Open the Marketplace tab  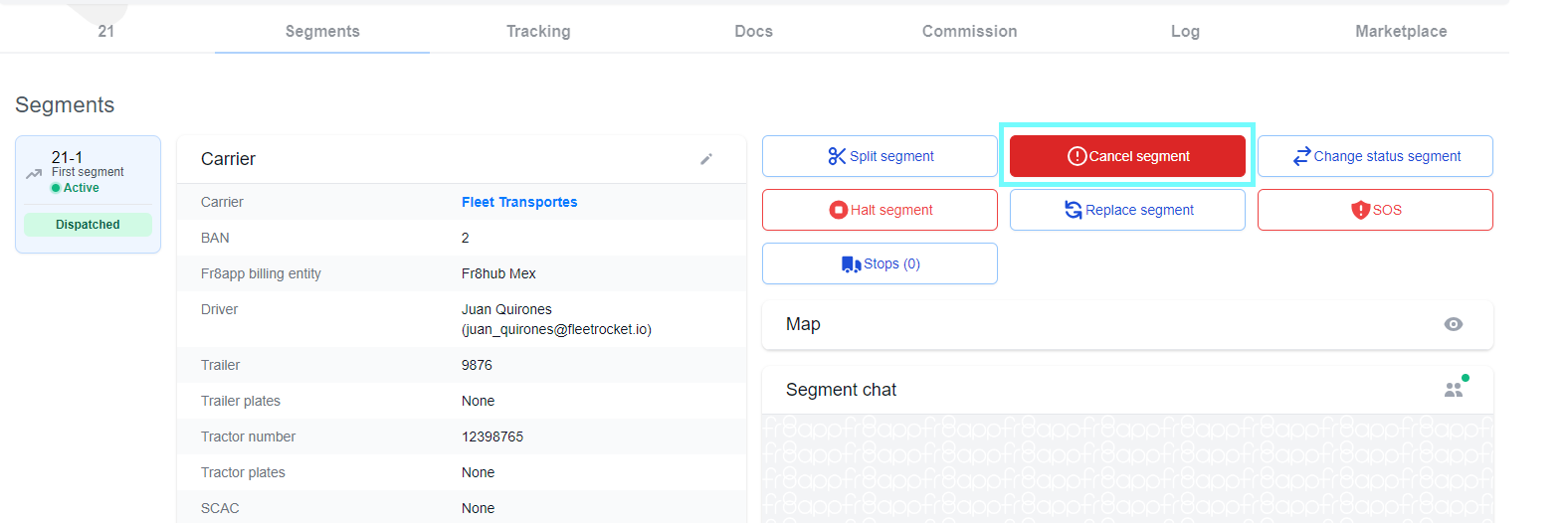click(x=1401, y=31)
